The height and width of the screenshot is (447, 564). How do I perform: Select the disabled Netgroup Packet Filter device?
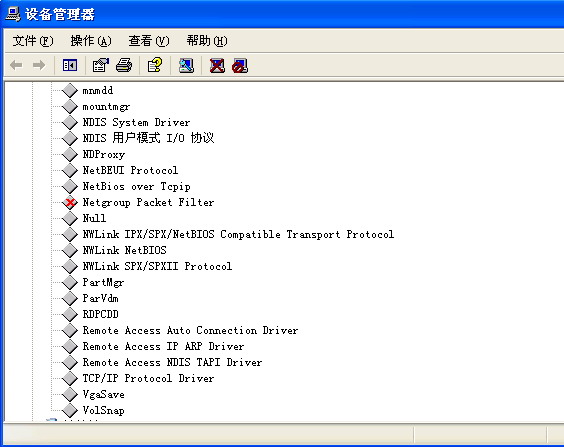148,202
